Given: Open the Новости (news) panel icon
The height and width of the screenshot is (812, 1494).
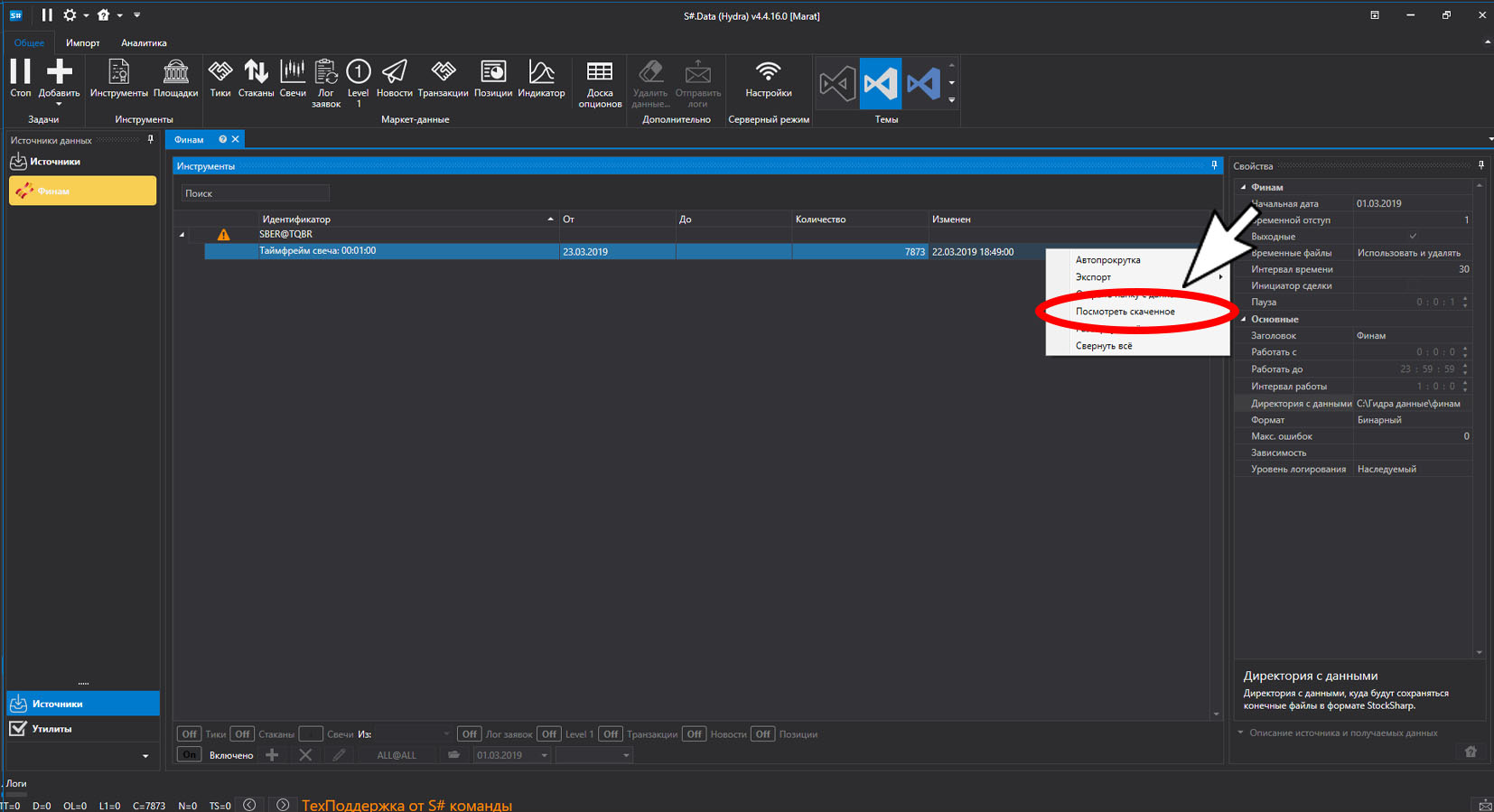Looking at the screenshot, I should [394, 79].
